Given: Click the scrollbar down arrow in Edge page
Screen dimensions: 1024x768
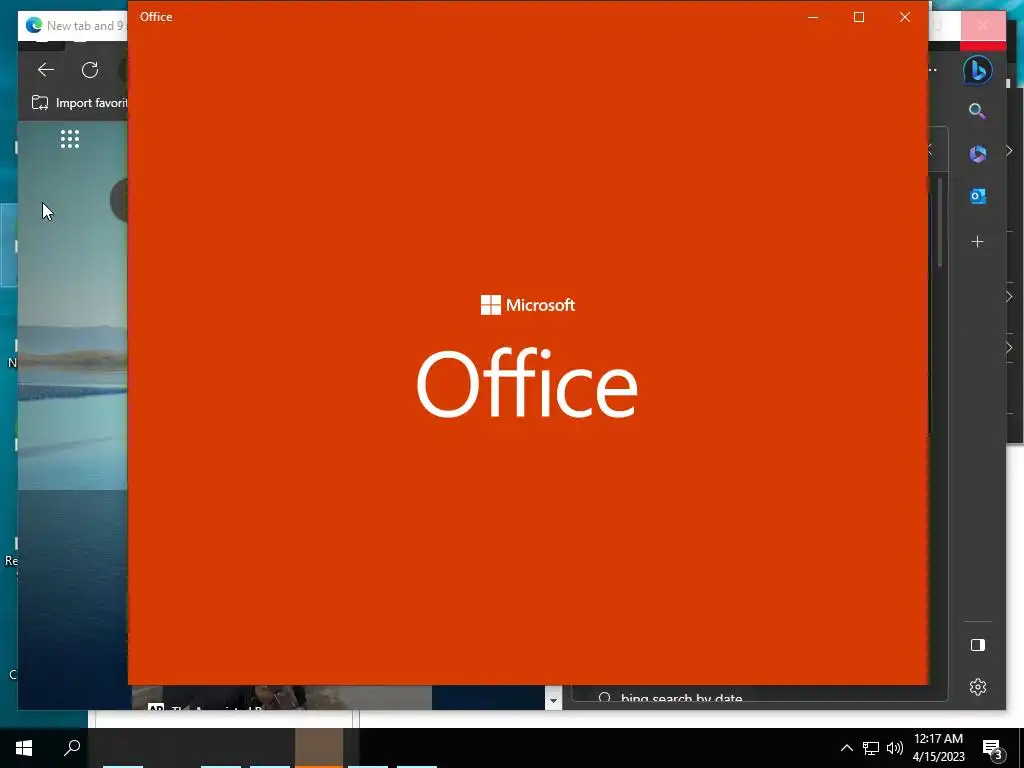Looking at the screenshot, I should [553, 700].
